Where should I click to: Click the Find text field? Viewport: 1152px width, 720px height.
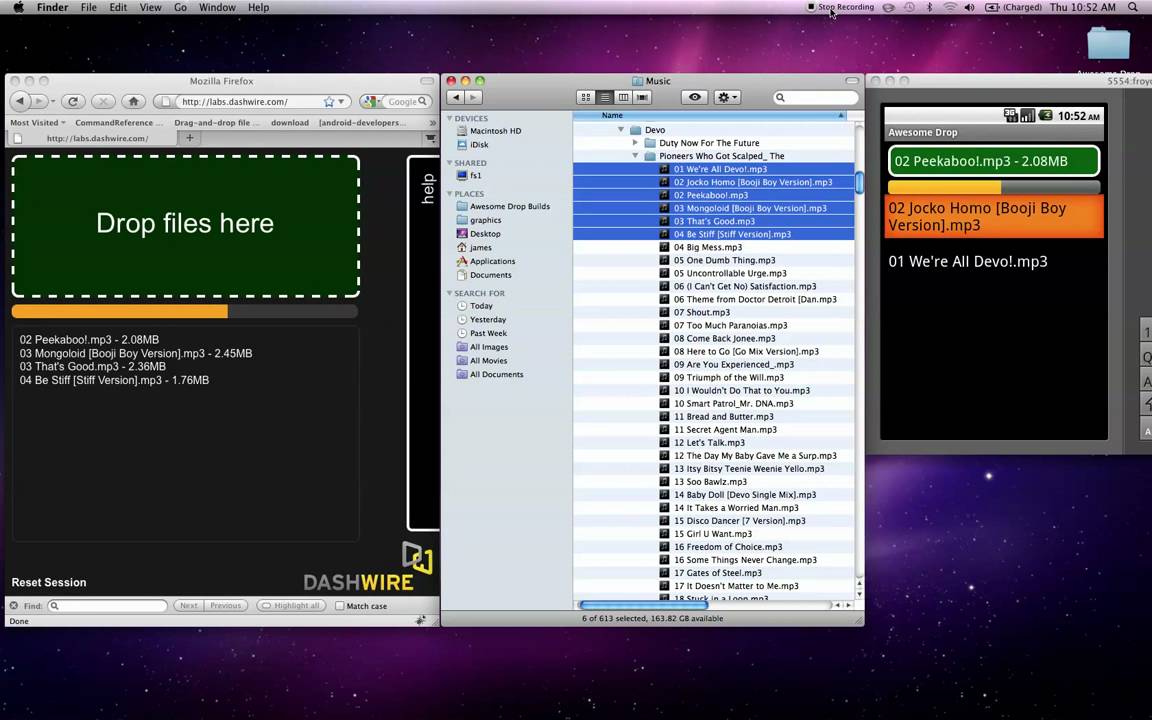coord(107,605)
